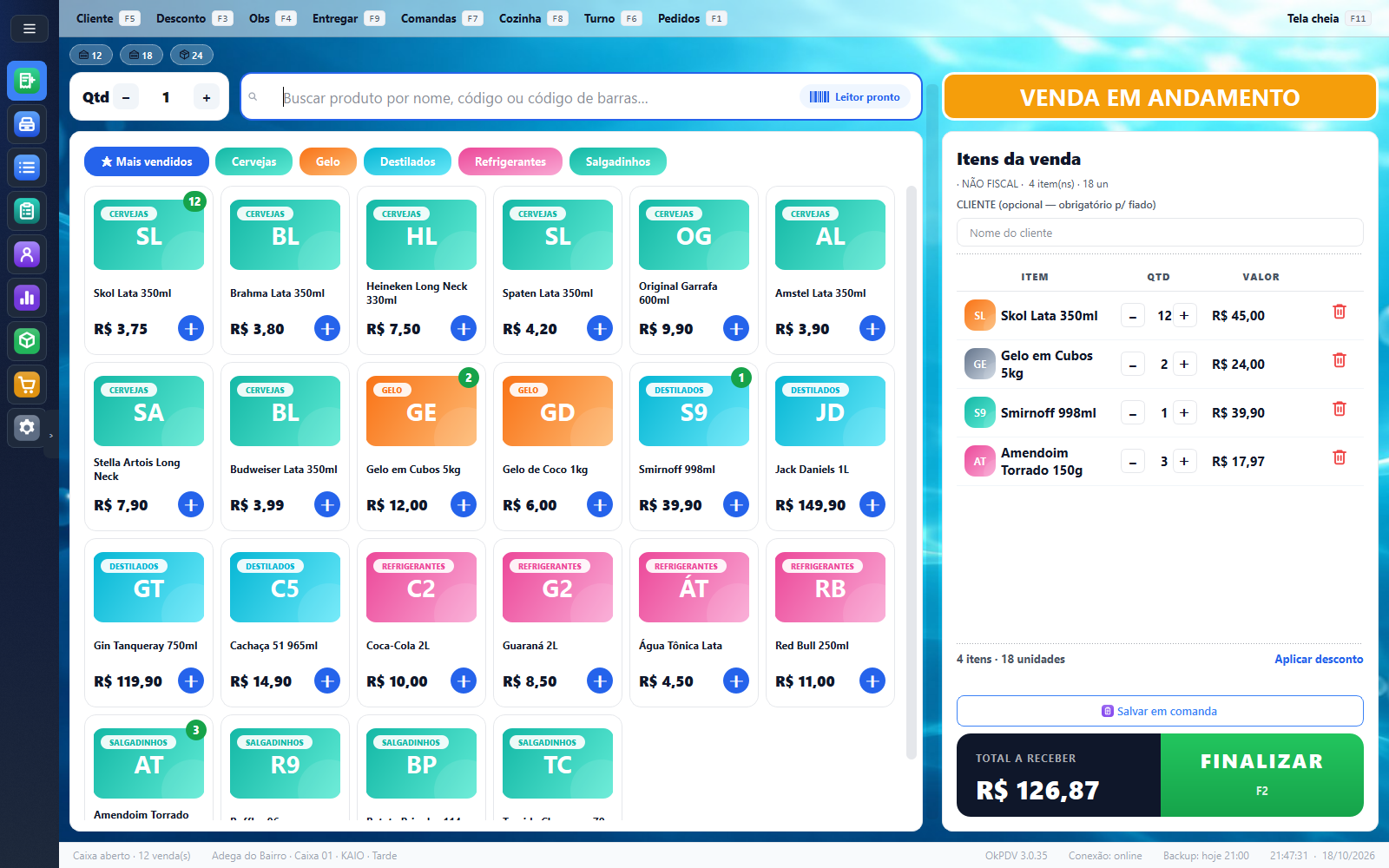Screen dimensions: 1389x868
Task: Open the Desconto menu item
Action: pos(194,18)
